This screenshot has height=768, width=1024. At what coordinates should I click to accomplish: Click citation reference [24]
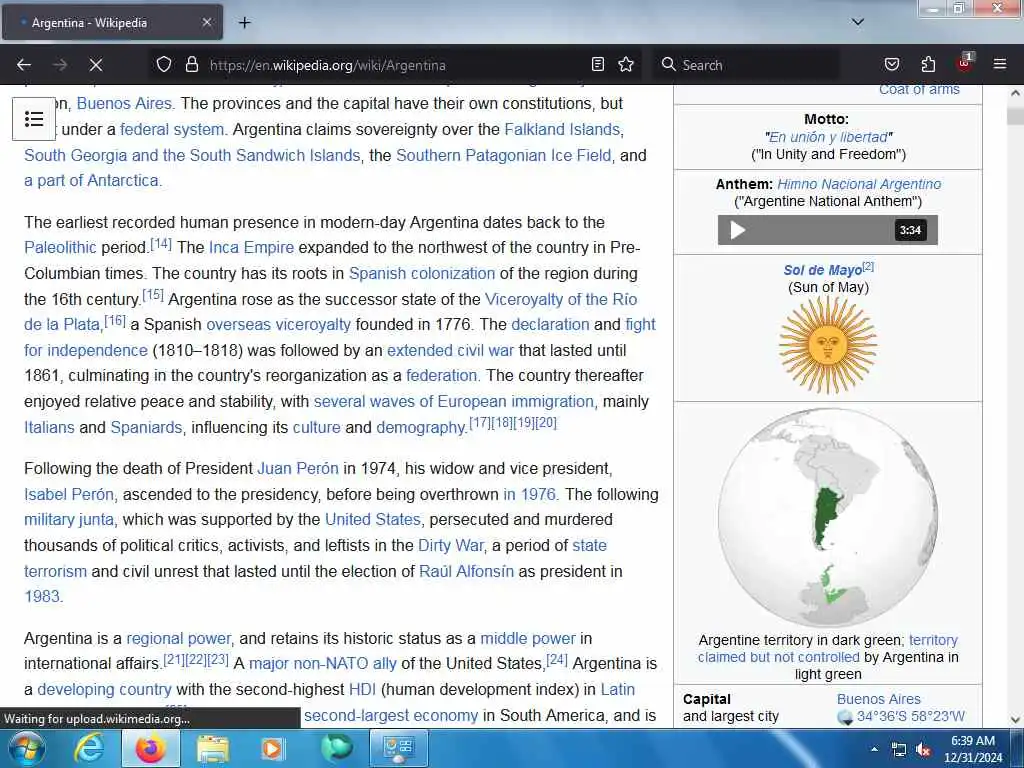click(557, 660)
